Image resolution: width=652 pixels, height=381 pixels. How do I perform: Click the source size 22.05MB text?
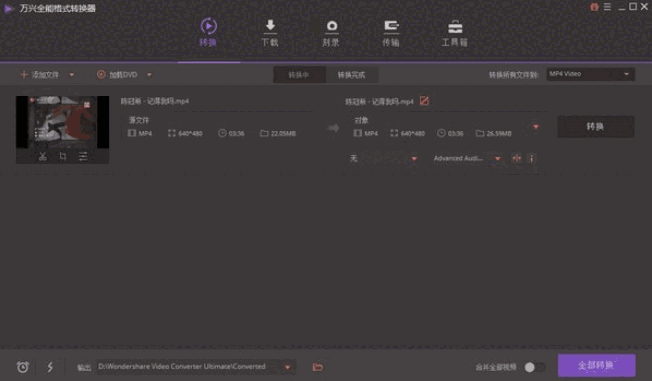283,134
